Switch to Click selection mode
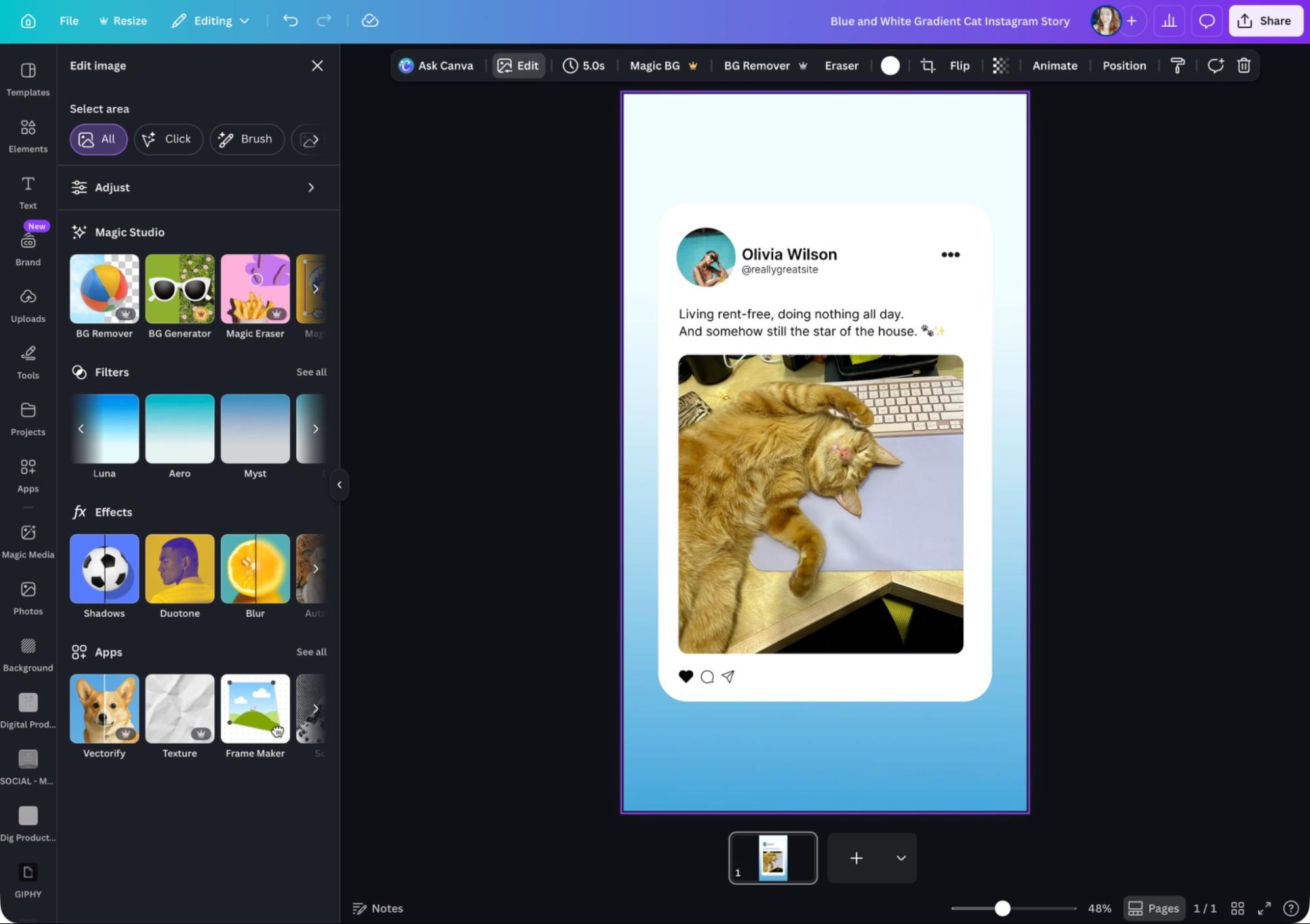 click(x=168, y=139)
